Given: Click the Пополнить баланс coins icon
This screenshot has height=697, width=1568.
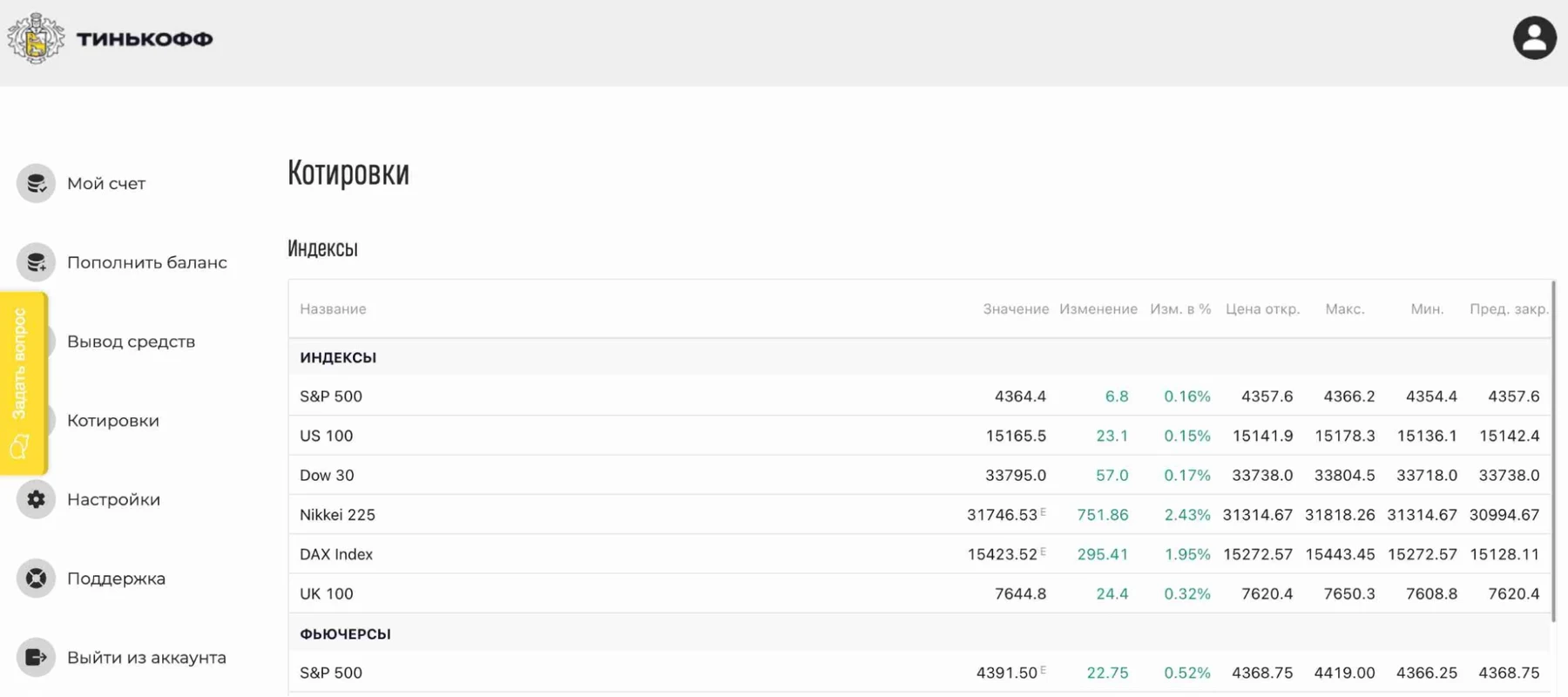Looking at the screenshot, I should click(36, 262).
